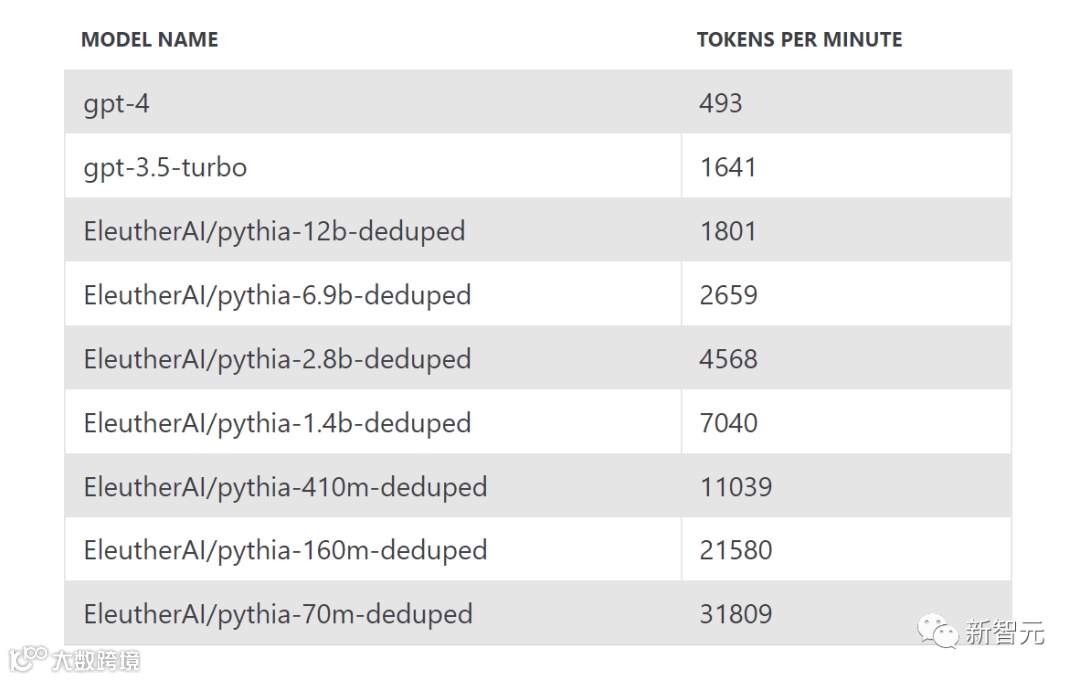This screenshot has width=1080, height=680.
Task: Click the 新智元 watermark text
Action: click(x=1005, y=632)
